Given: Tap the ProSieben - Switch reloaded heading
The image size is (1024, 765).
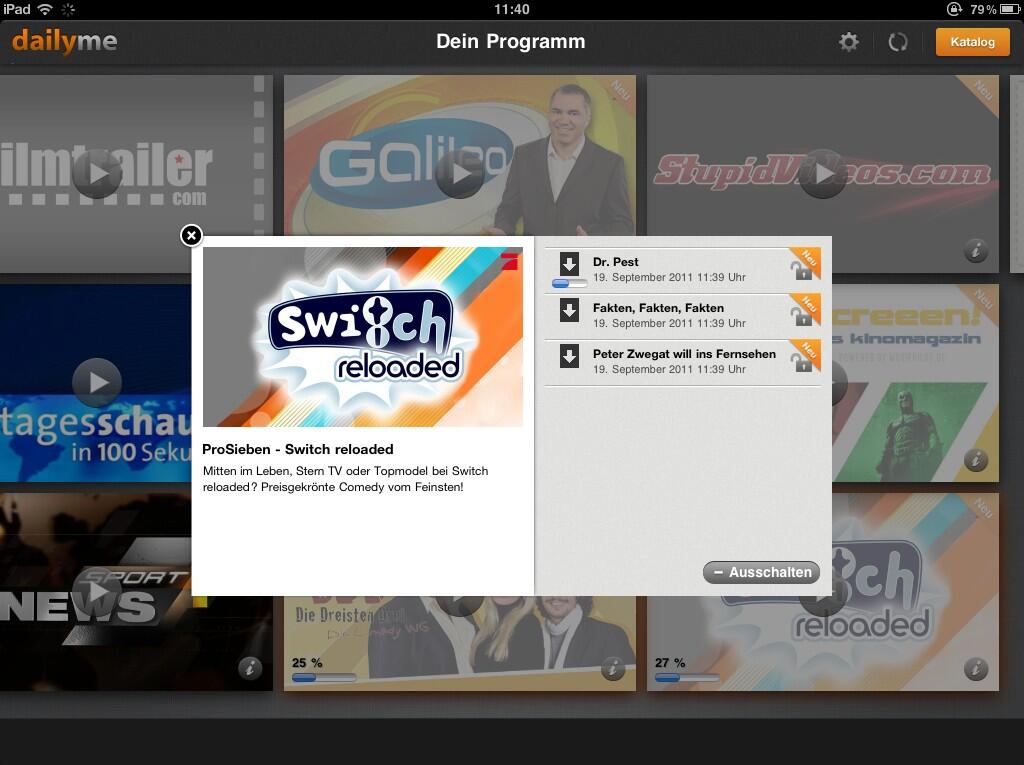Looking at the screenshot, I should tap(298, 449).
